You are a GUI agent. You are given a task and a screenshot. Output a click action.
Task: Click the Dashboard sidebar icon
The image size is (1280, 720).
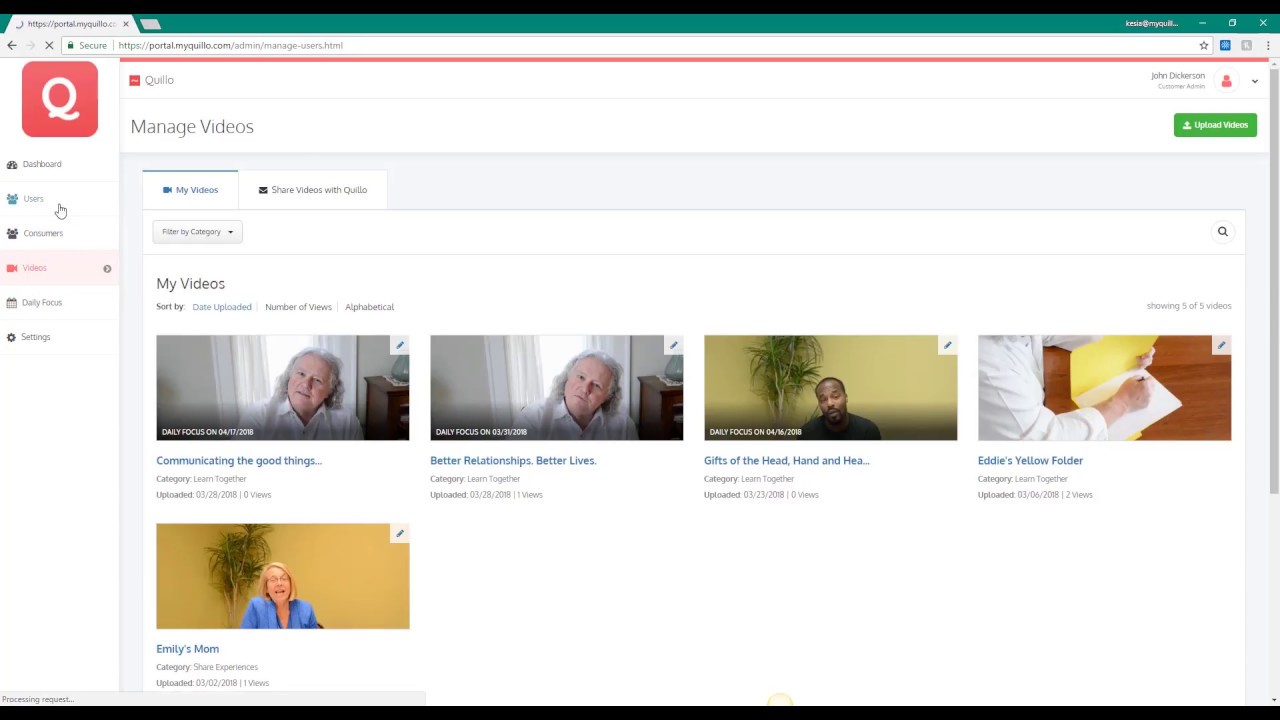point(12,164)
